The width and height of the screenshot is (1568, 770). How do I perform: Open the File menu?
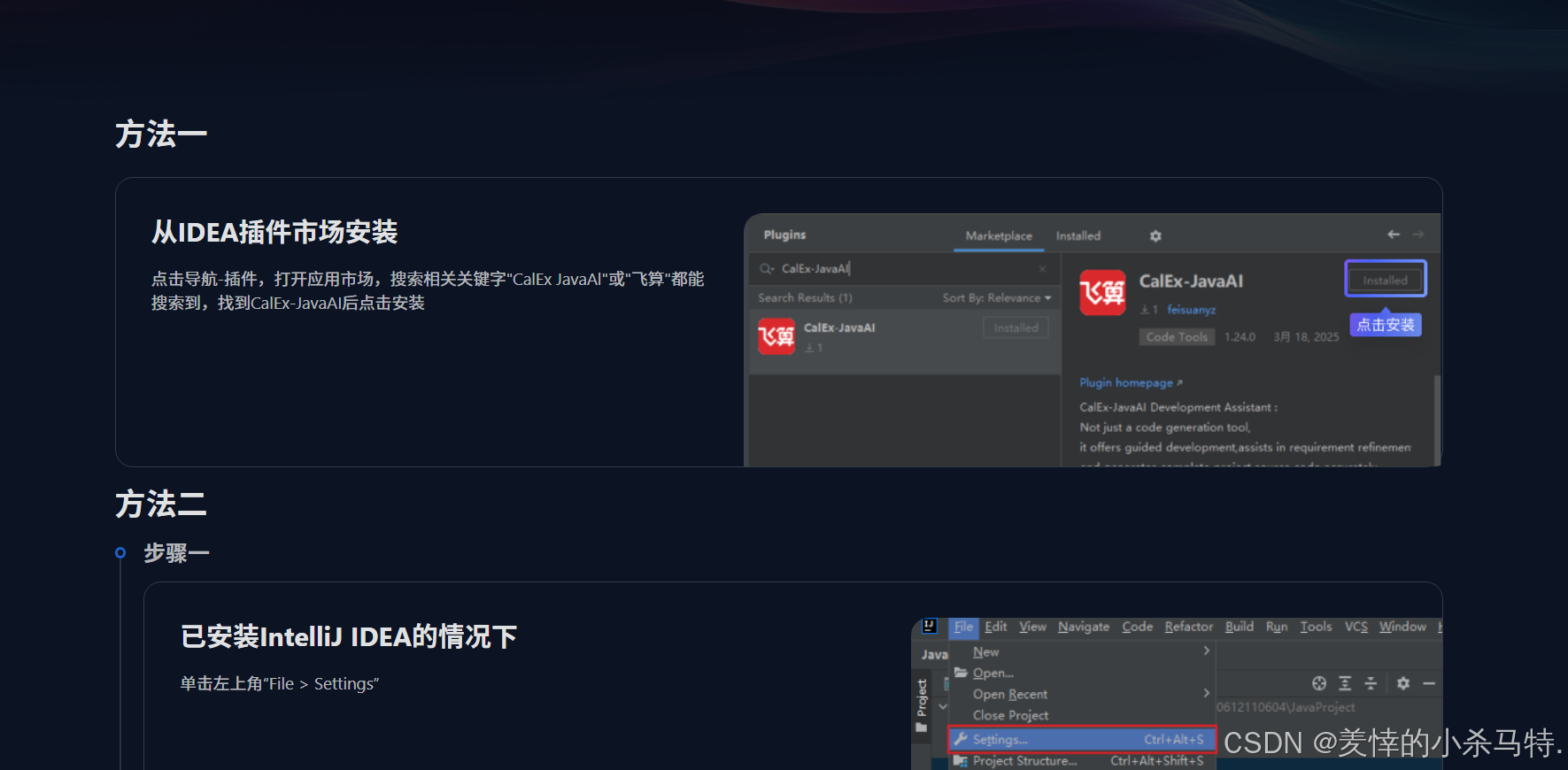click(x=963, y=627)
